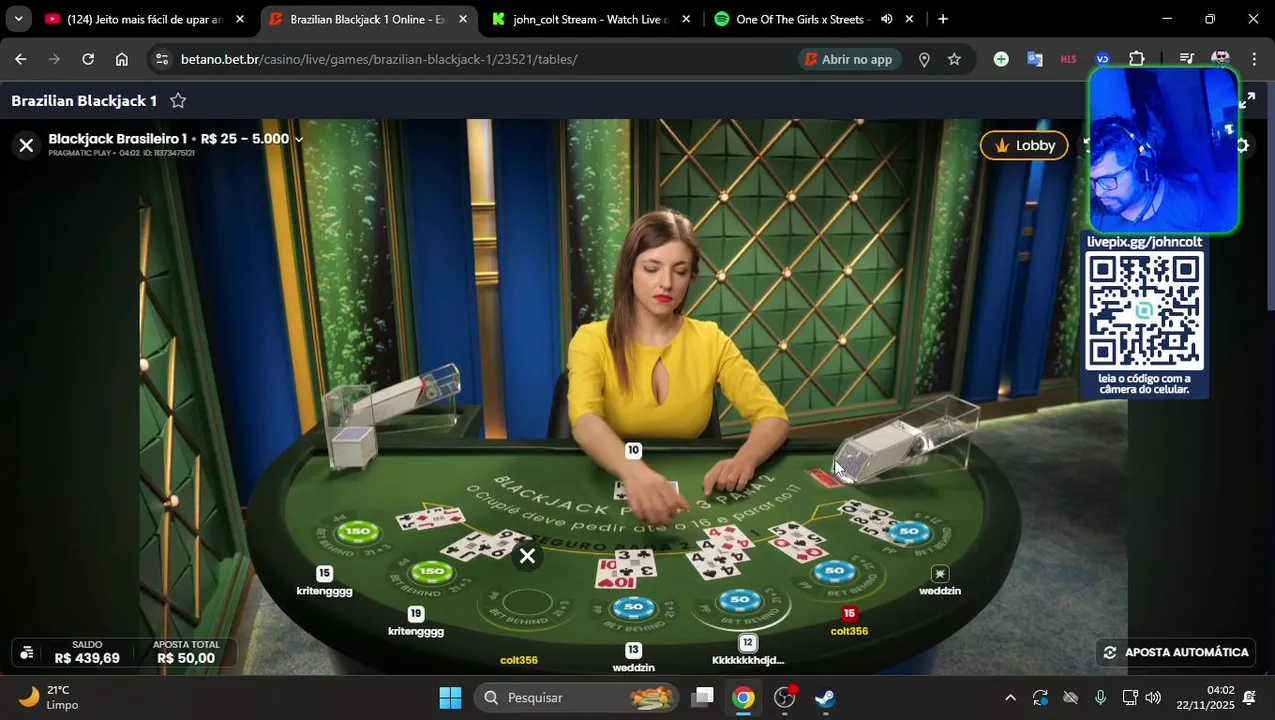Bookmark this page with the star

pos(954,59)
